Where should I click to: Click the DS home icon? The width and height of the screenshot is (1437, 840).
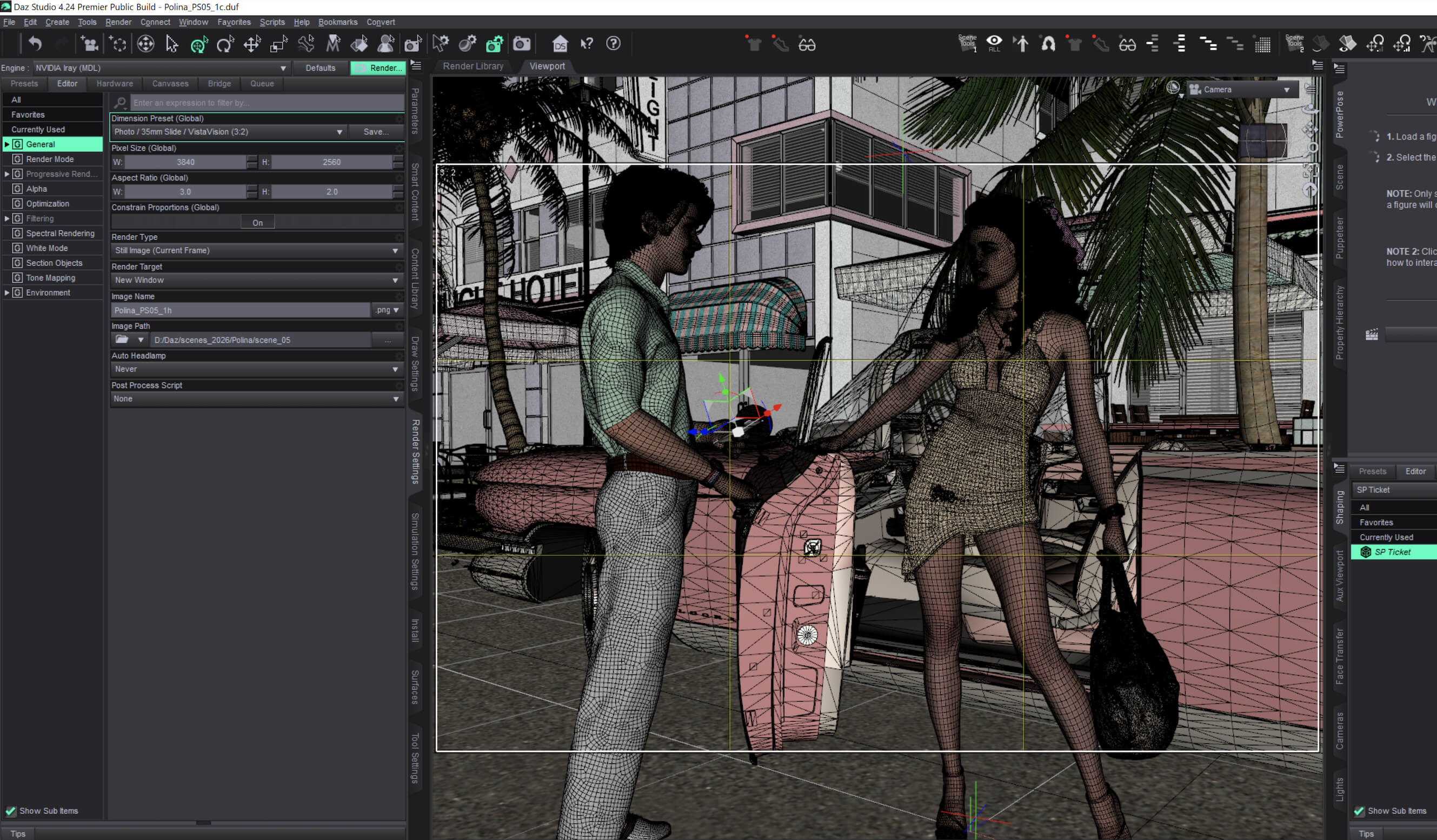tap(560, 44)
